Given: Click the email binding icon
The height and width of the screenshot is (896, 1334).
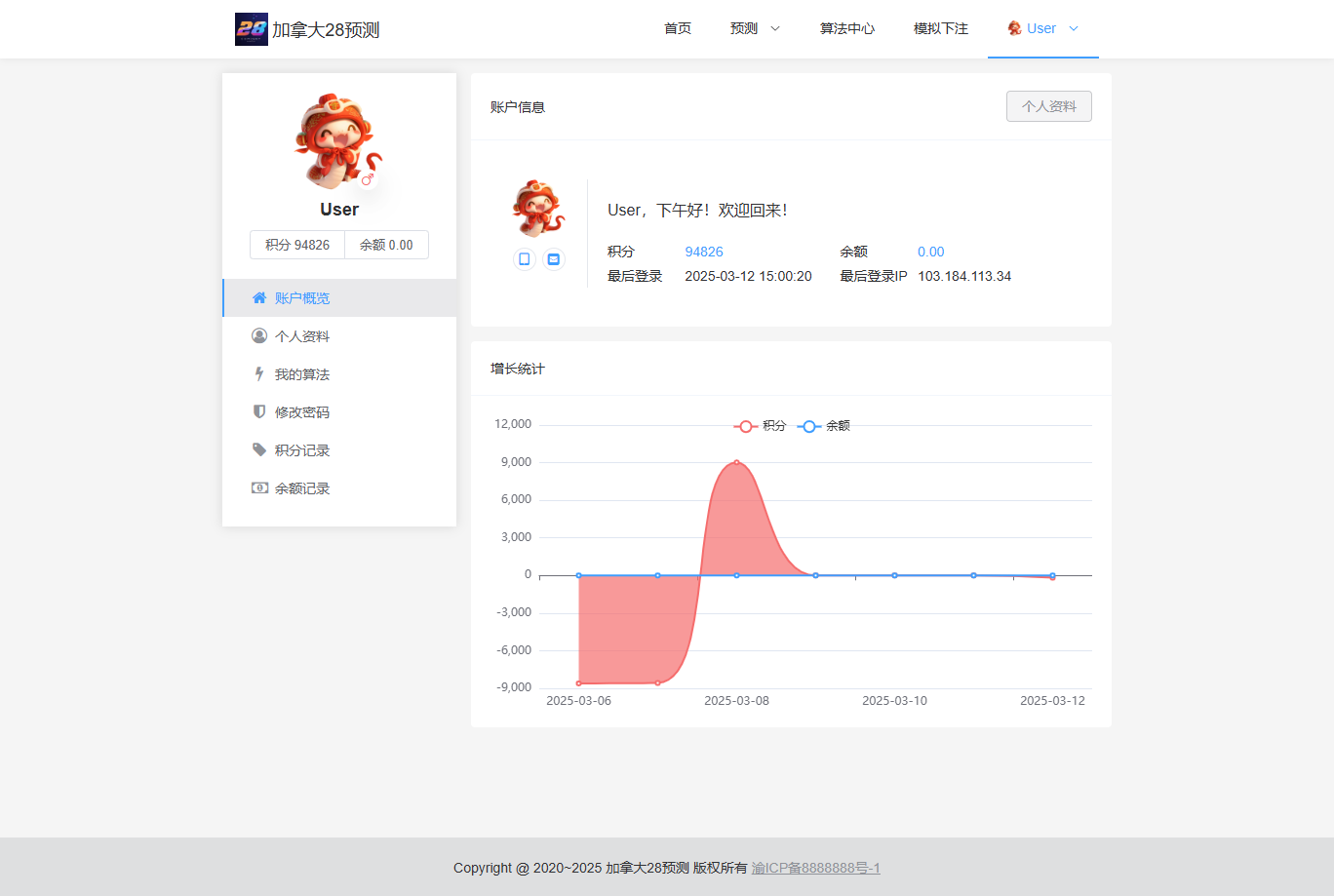Looking at the screenshot, I should point(554,259).
